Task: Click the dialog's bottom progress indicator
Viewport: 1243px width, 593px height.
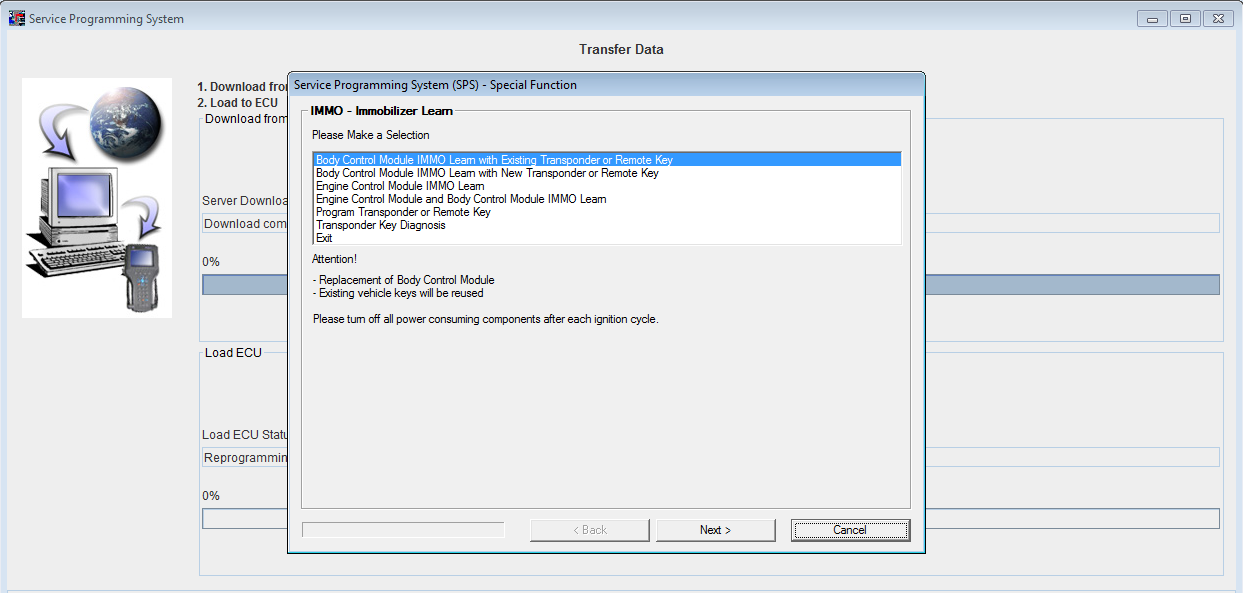Action: pos(403,530)
